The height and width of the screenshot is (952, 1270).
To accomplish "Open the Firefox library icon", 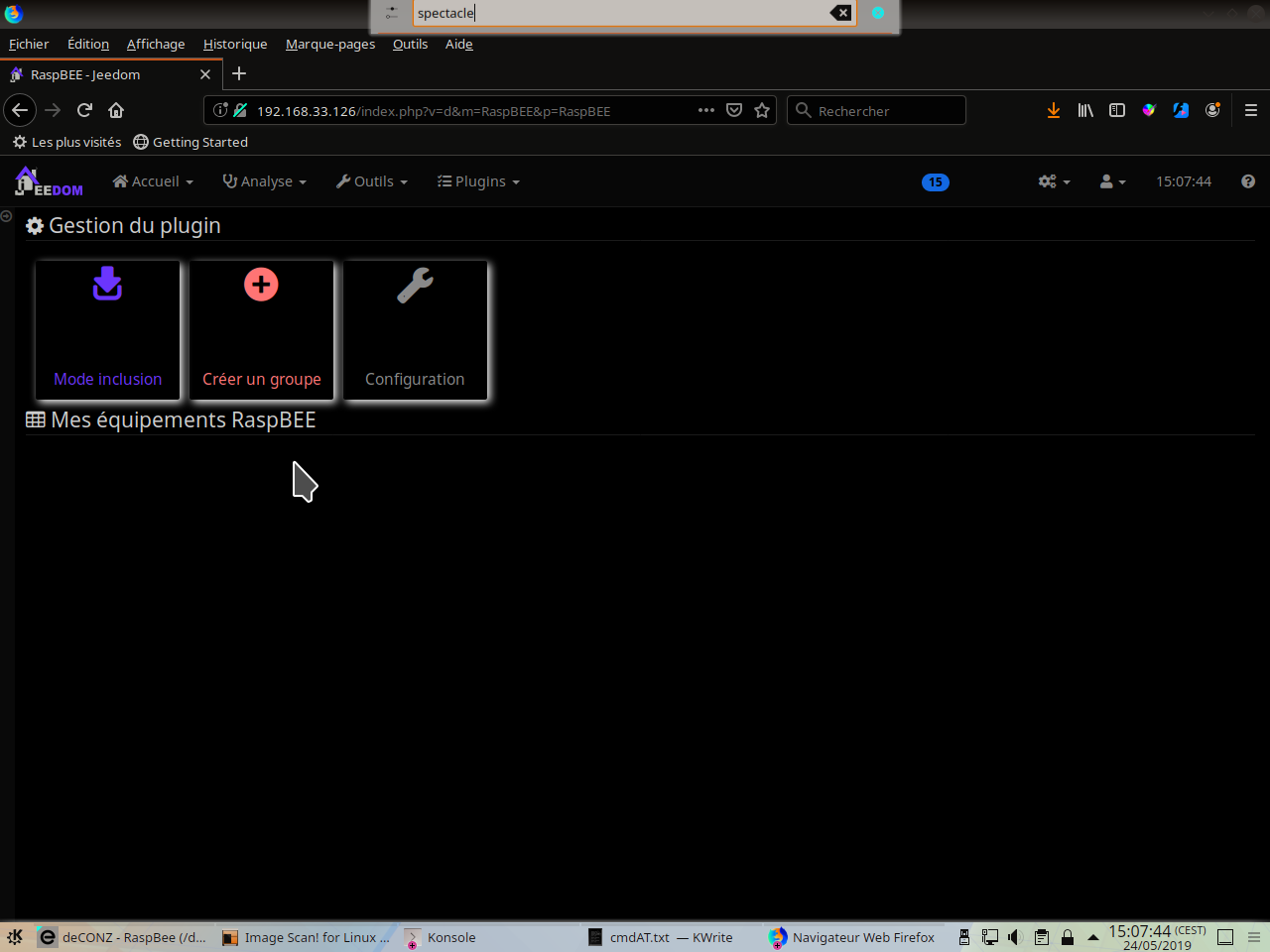I will [x=1085, y=110].
